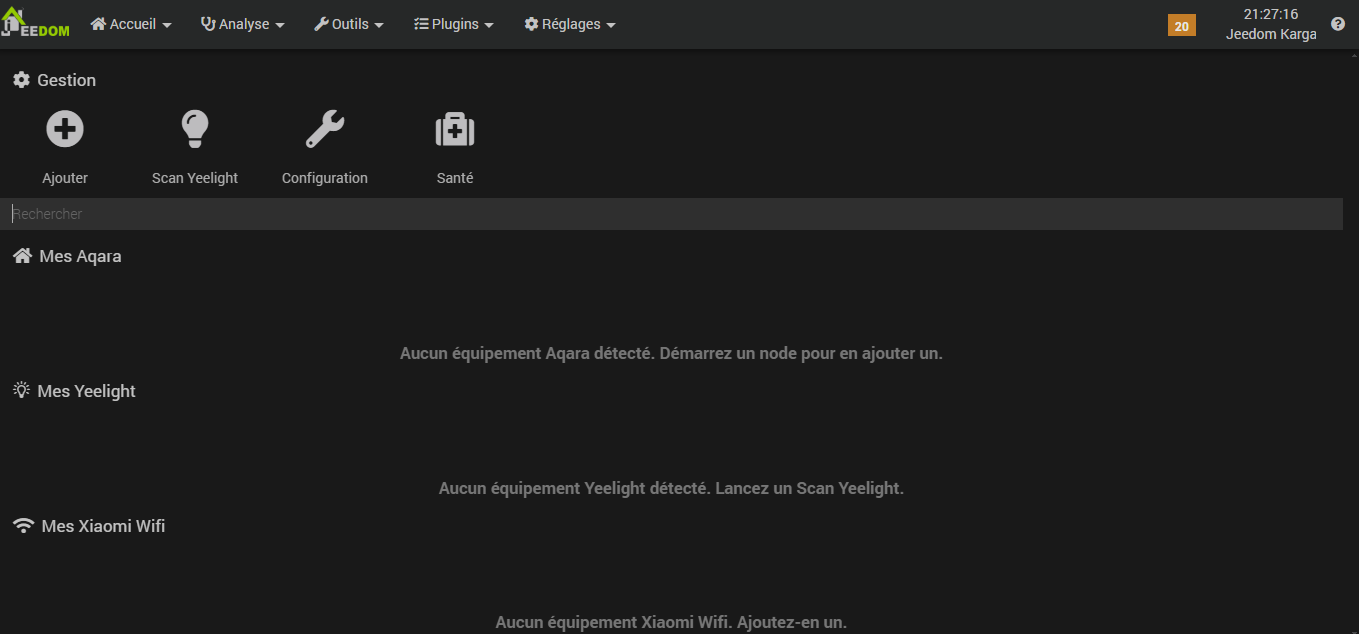Viewport: 1359px width, 634px height.
Task: Click the Ajouter plus icon
Action: pyautogui.click(x=65, y=129)
